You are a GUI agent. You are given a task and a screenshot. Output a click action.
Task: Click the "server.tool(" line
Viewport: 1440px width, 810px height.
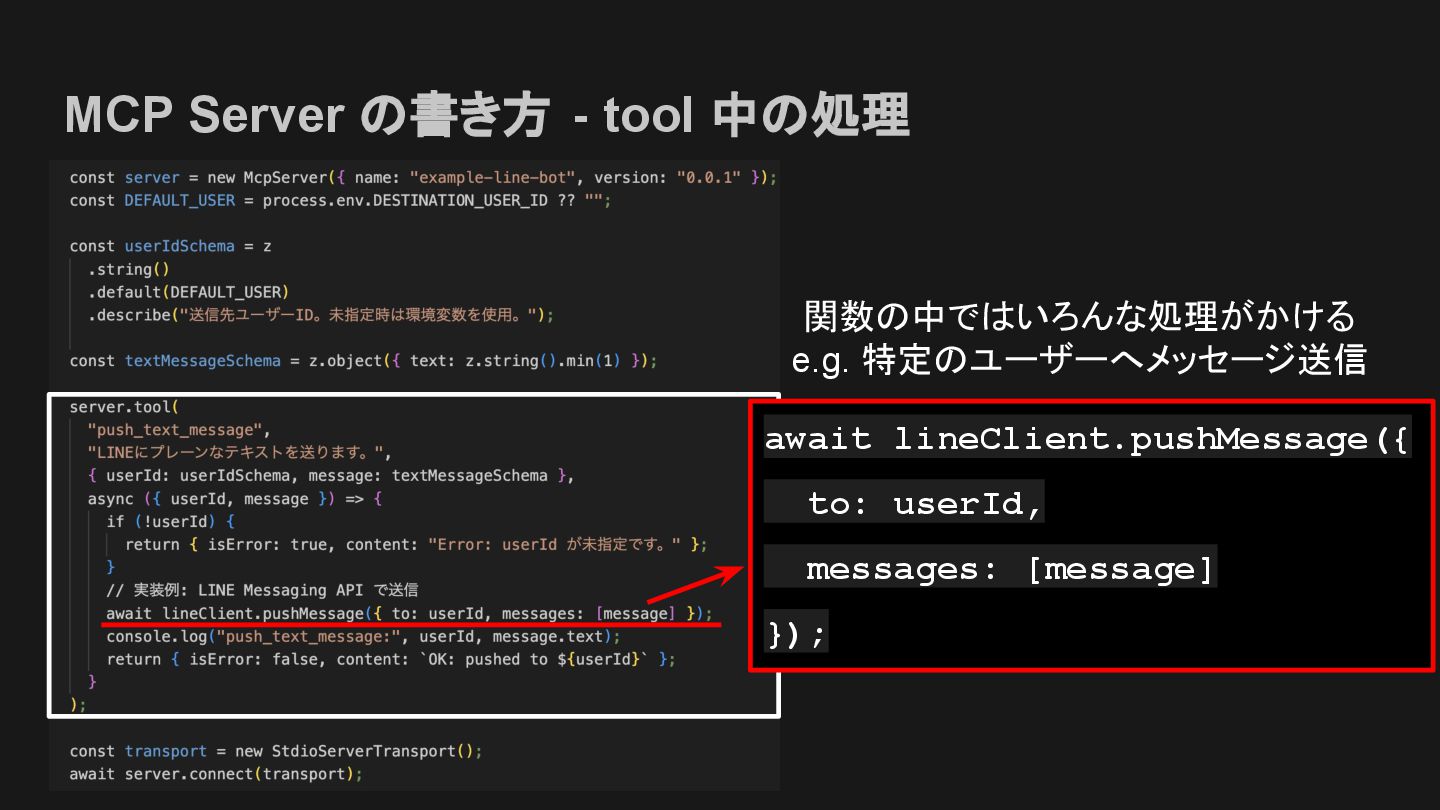(123, 407)
